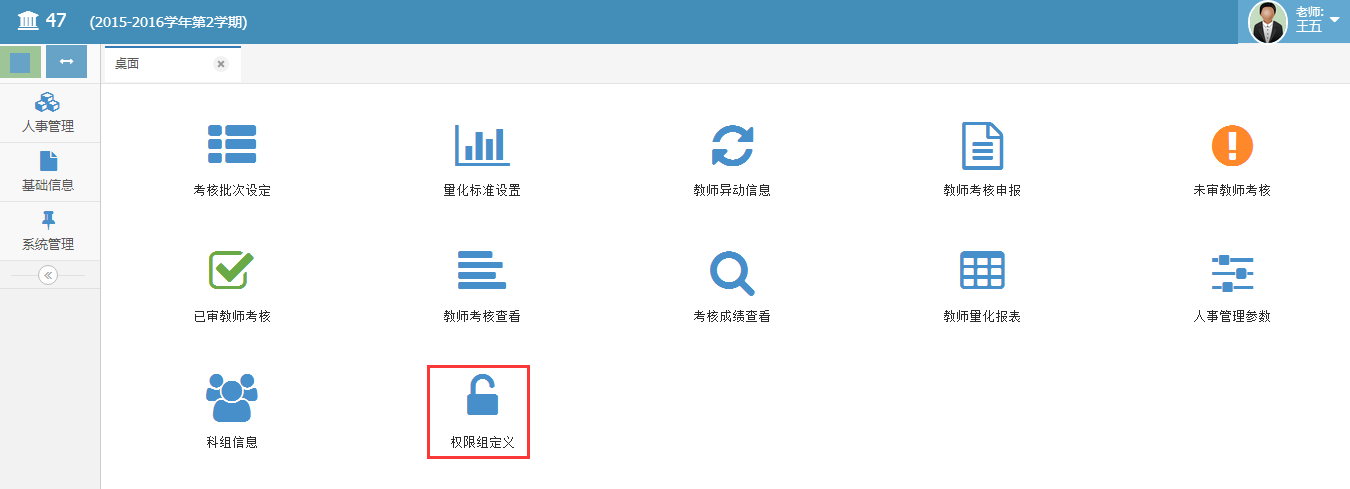
Task: Open 未审教师考核 orange alert icon
Action: (1232, 145)
